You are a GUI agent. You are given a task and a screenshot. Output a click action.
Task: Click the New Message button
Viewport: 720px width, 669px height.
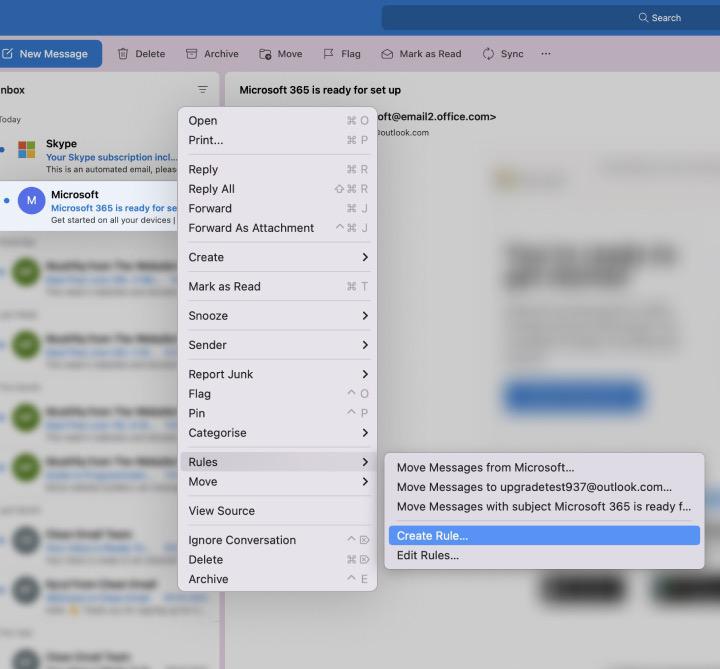point(50,54)
